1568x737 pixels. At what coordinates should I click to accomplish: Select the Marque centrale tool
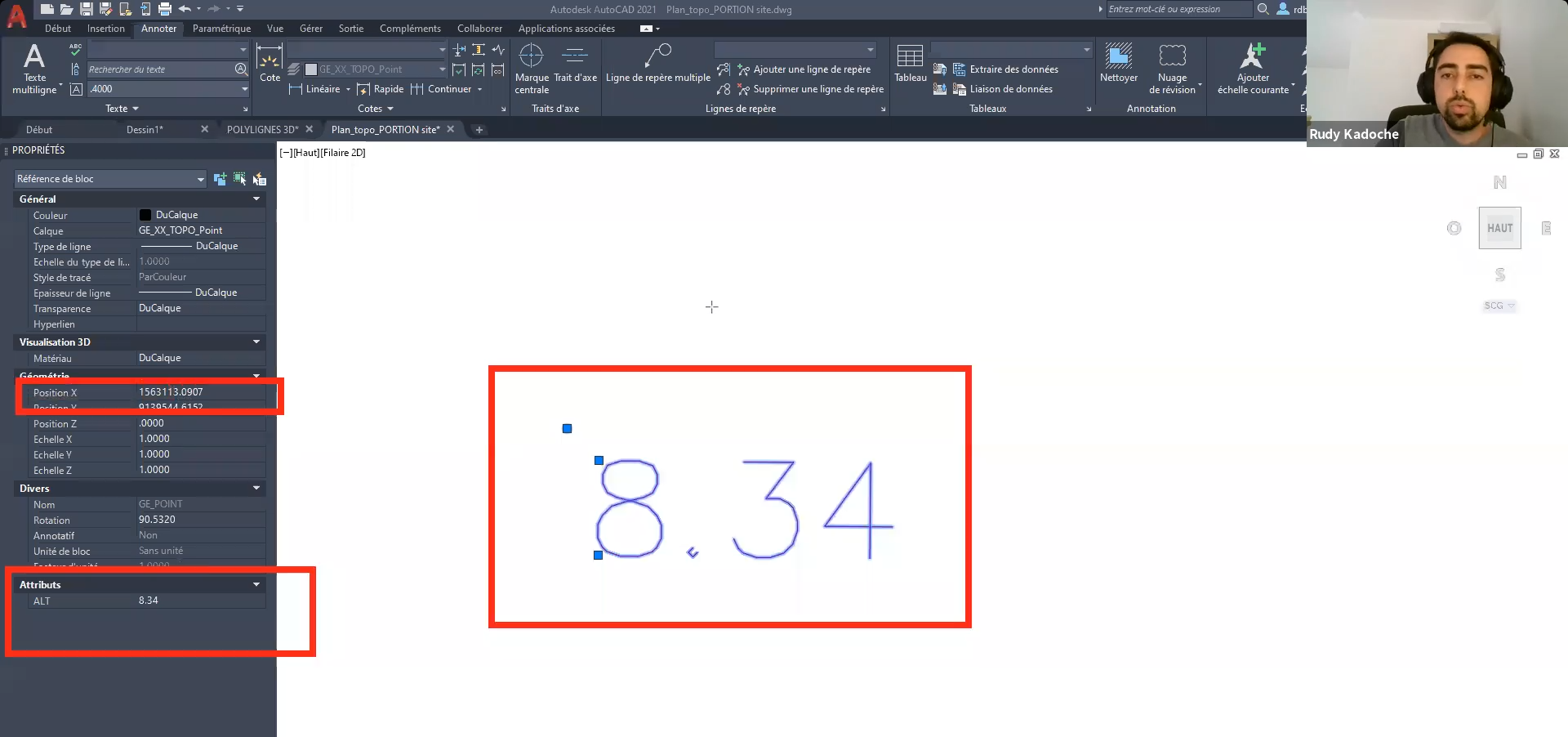(532, 69)
